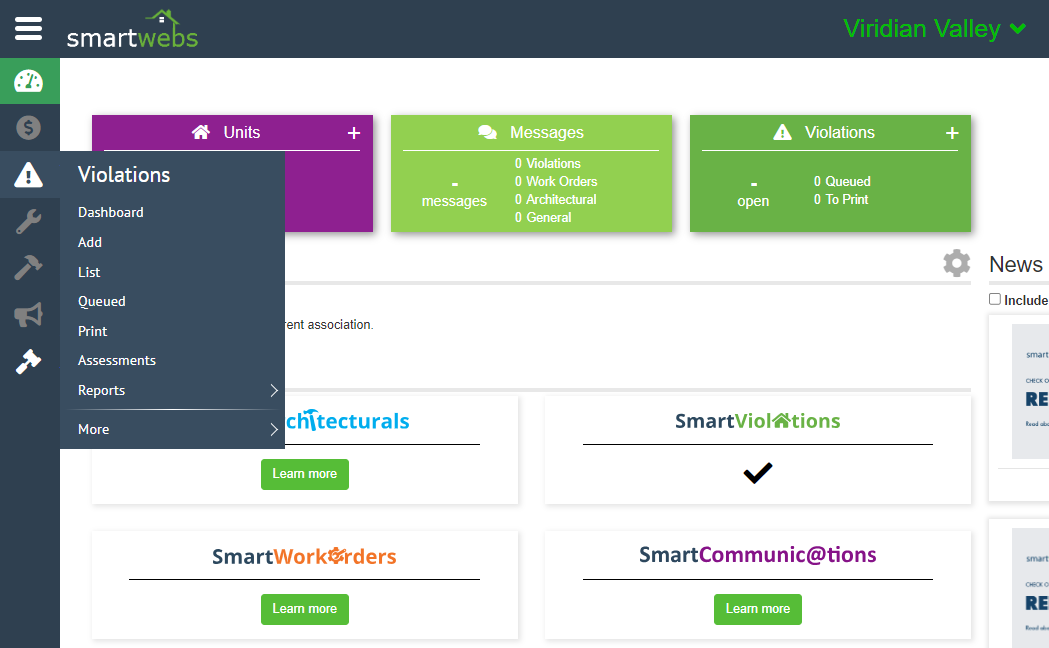Click the chat bubbles icon in Messages card
1049x648 pixels.
click(488, 132)
